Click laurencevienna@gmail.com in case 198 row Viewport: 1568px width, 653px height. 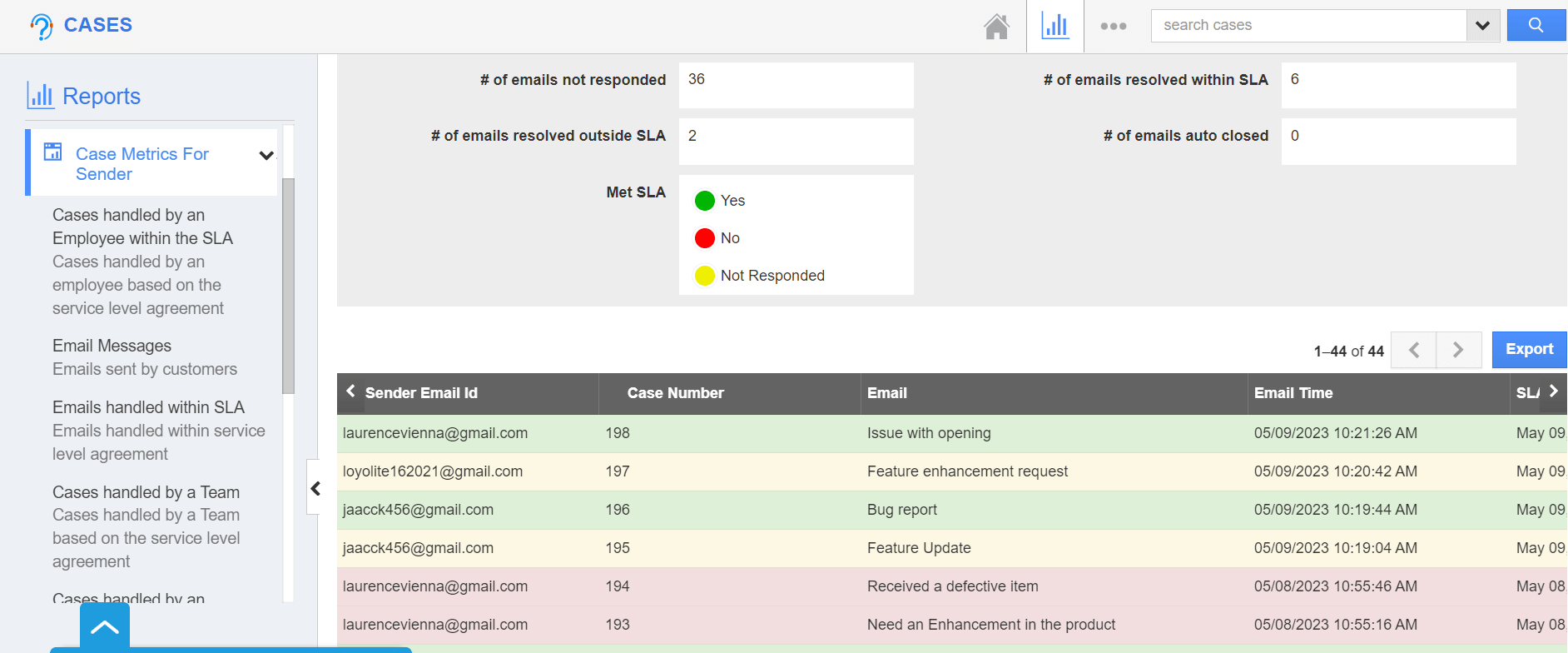click(x=435, y=433)
